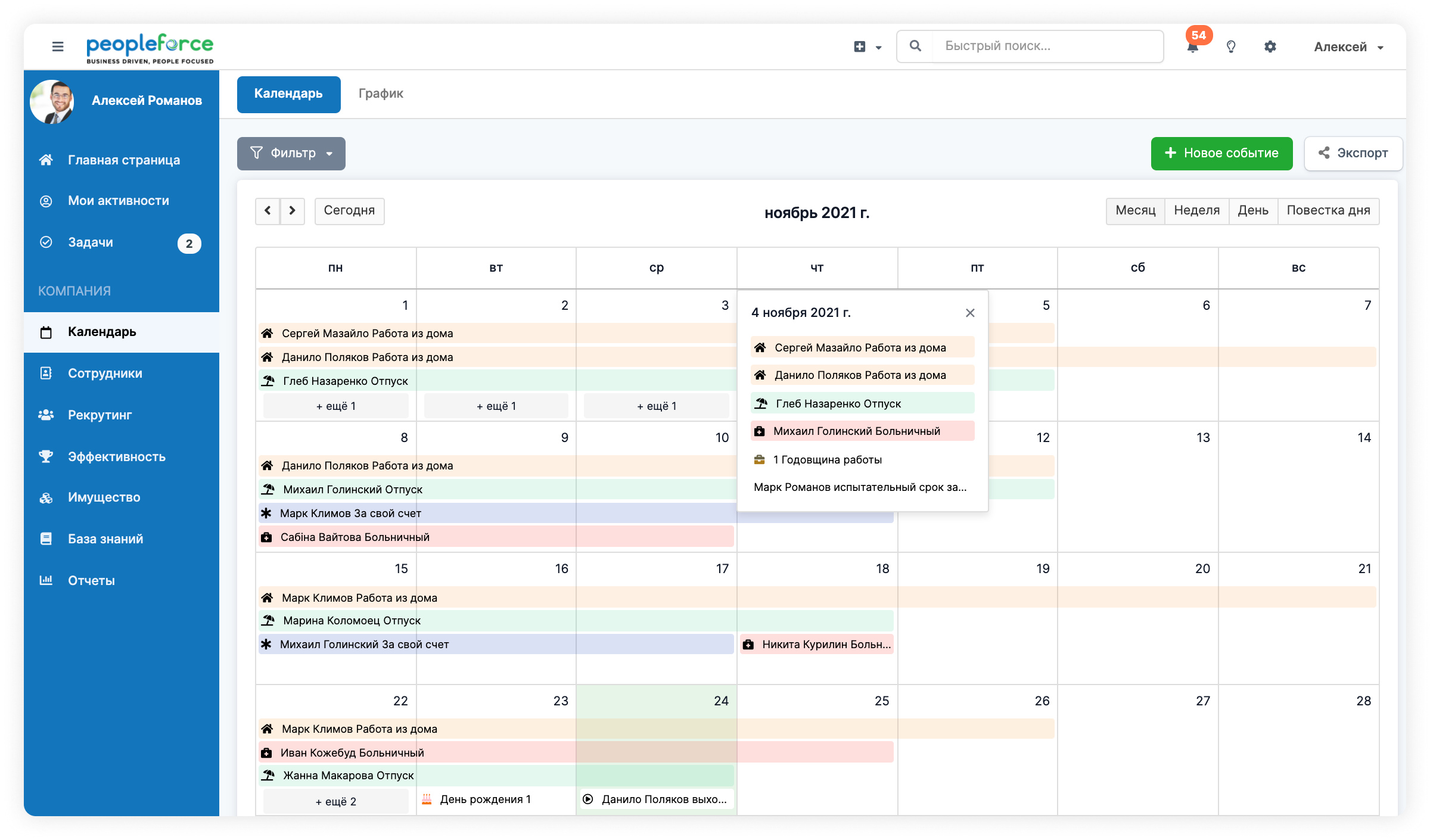Click the Экспорт button
Viewport: 1430px width, 840px height.
(1353, 154)
